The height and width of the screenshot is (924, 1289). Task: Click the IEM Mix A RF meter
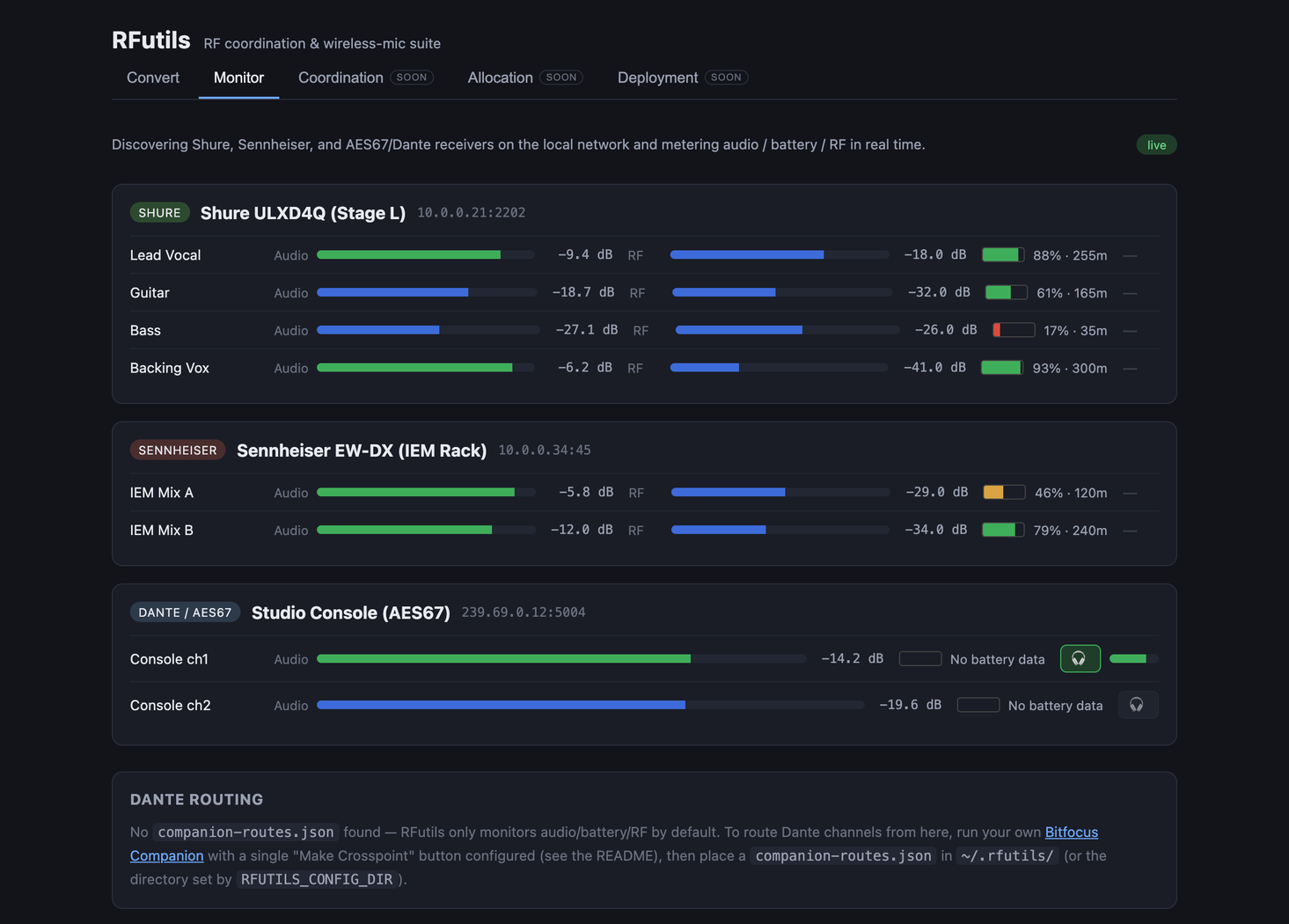(780, 493)
